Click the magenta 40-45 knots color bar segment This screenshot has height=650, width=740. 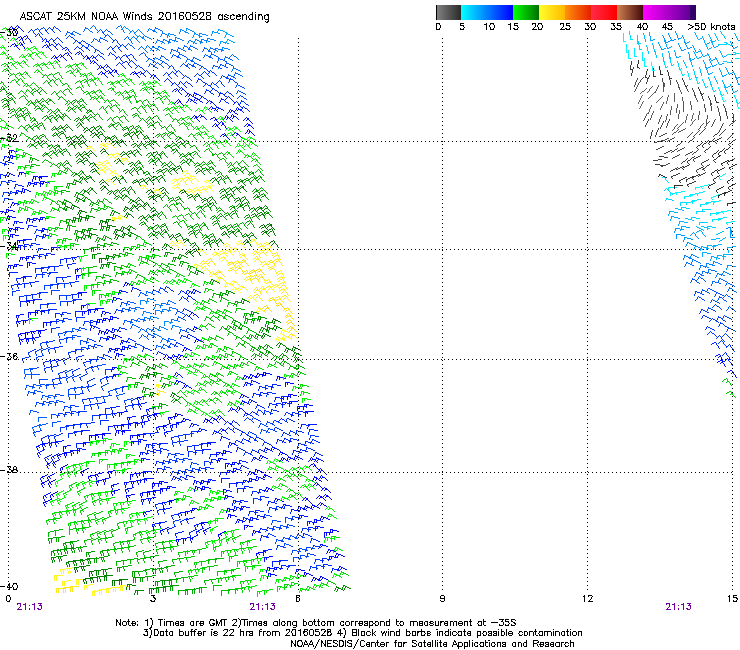[x=656, y=12]
